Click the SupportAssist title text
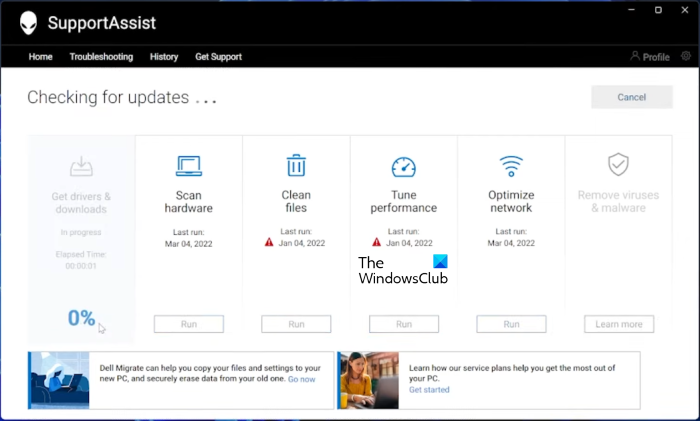Image resolution: width=700 pixels, height=421 pixels. (102, 23)
